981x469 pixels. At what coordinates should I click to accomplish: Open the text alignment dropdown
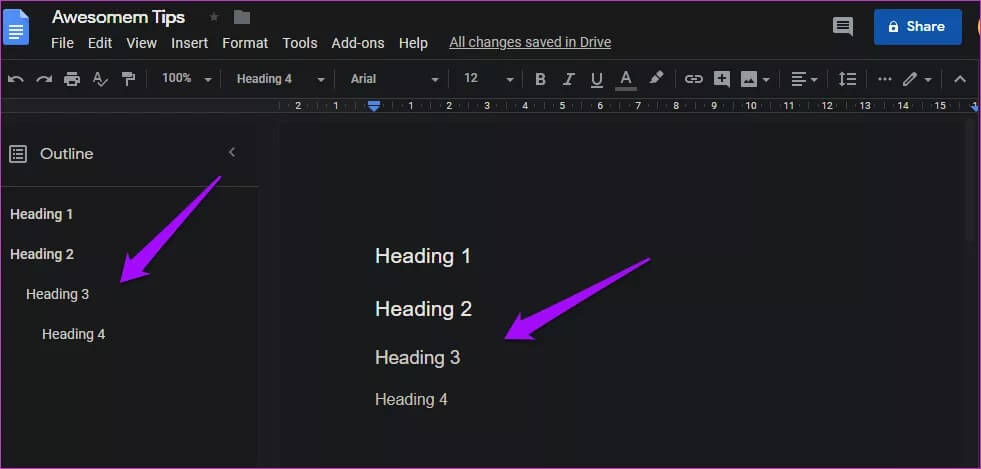tap(805, 79)
